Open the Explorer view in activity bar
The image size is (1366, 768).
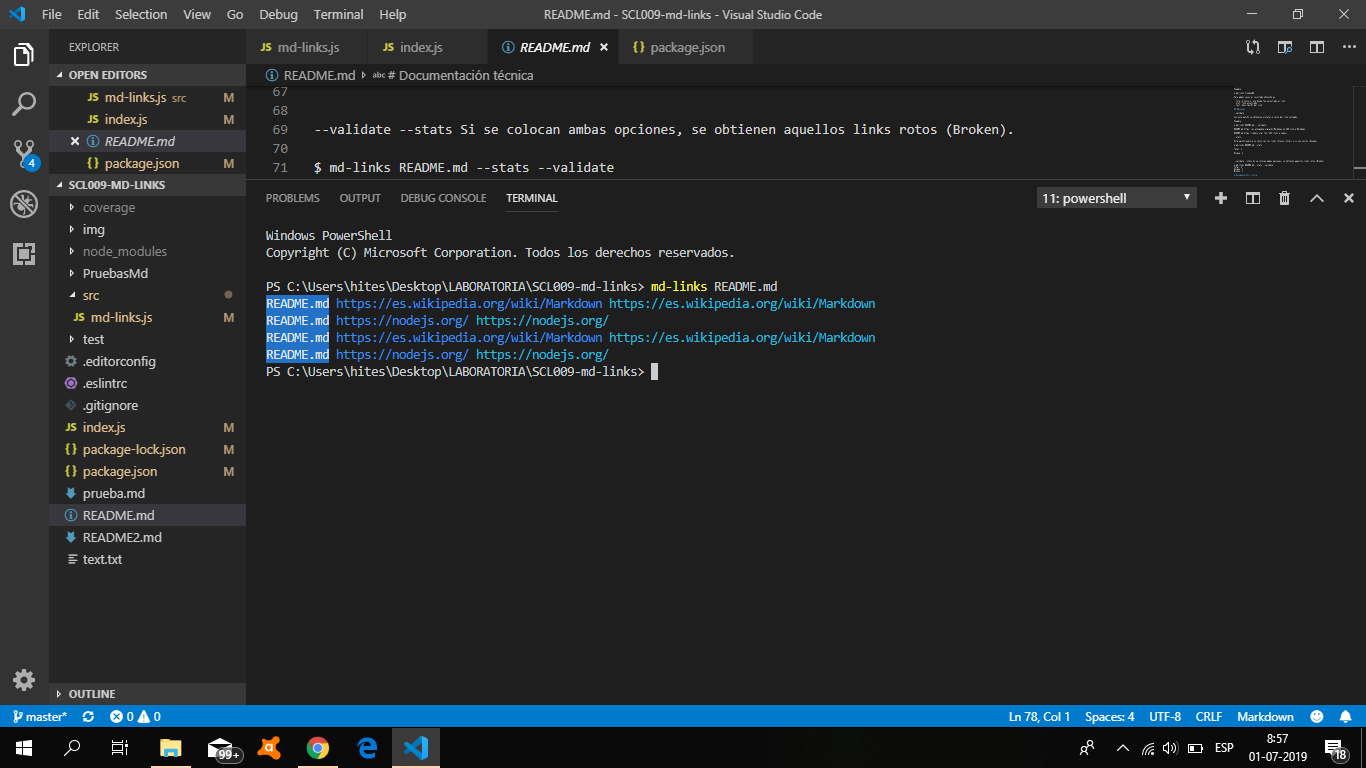(24, 55)
